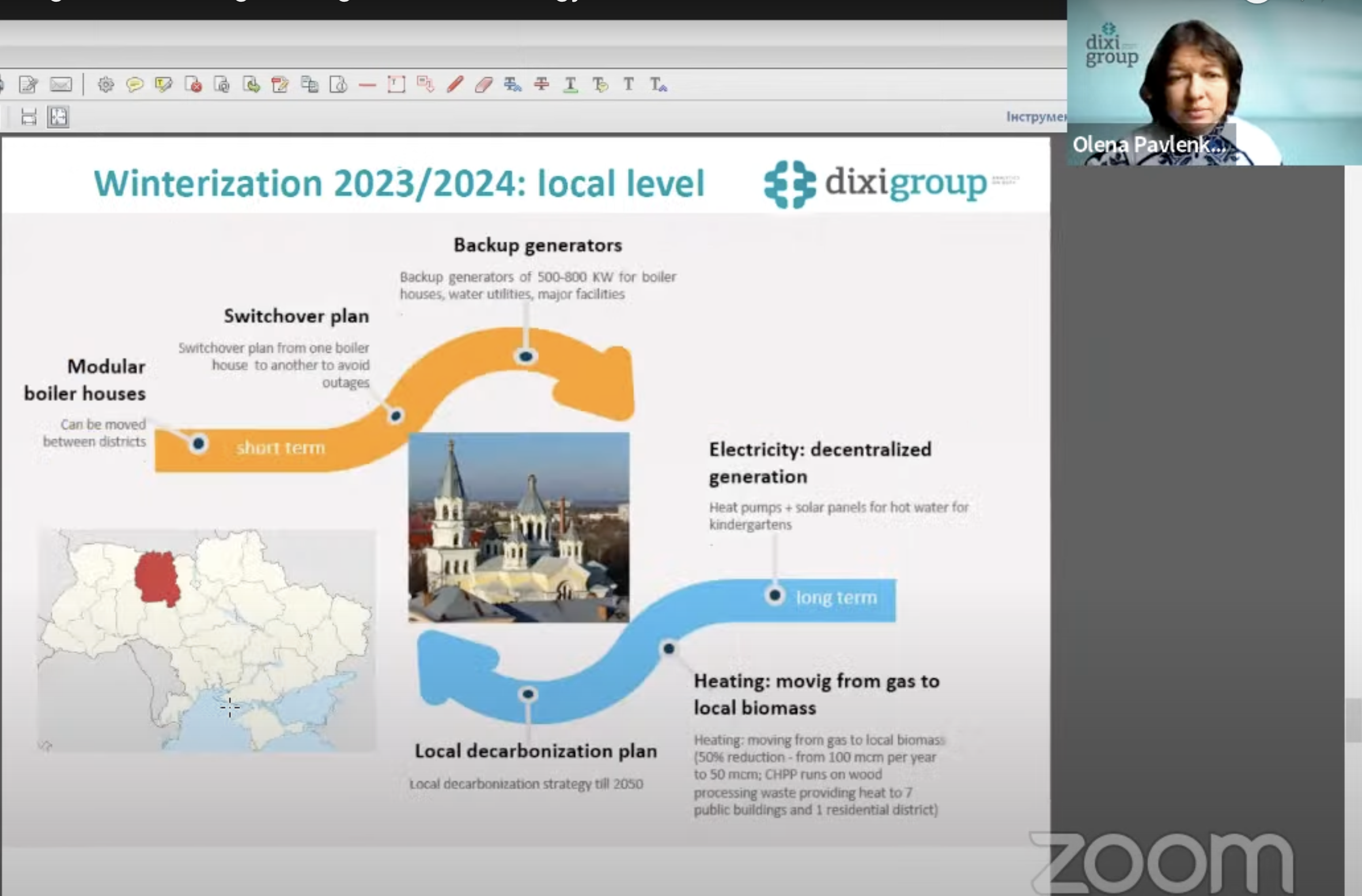Select the red pencil drawing tool
This screenshot has width=1362, height=896.
tap(455, 85)
